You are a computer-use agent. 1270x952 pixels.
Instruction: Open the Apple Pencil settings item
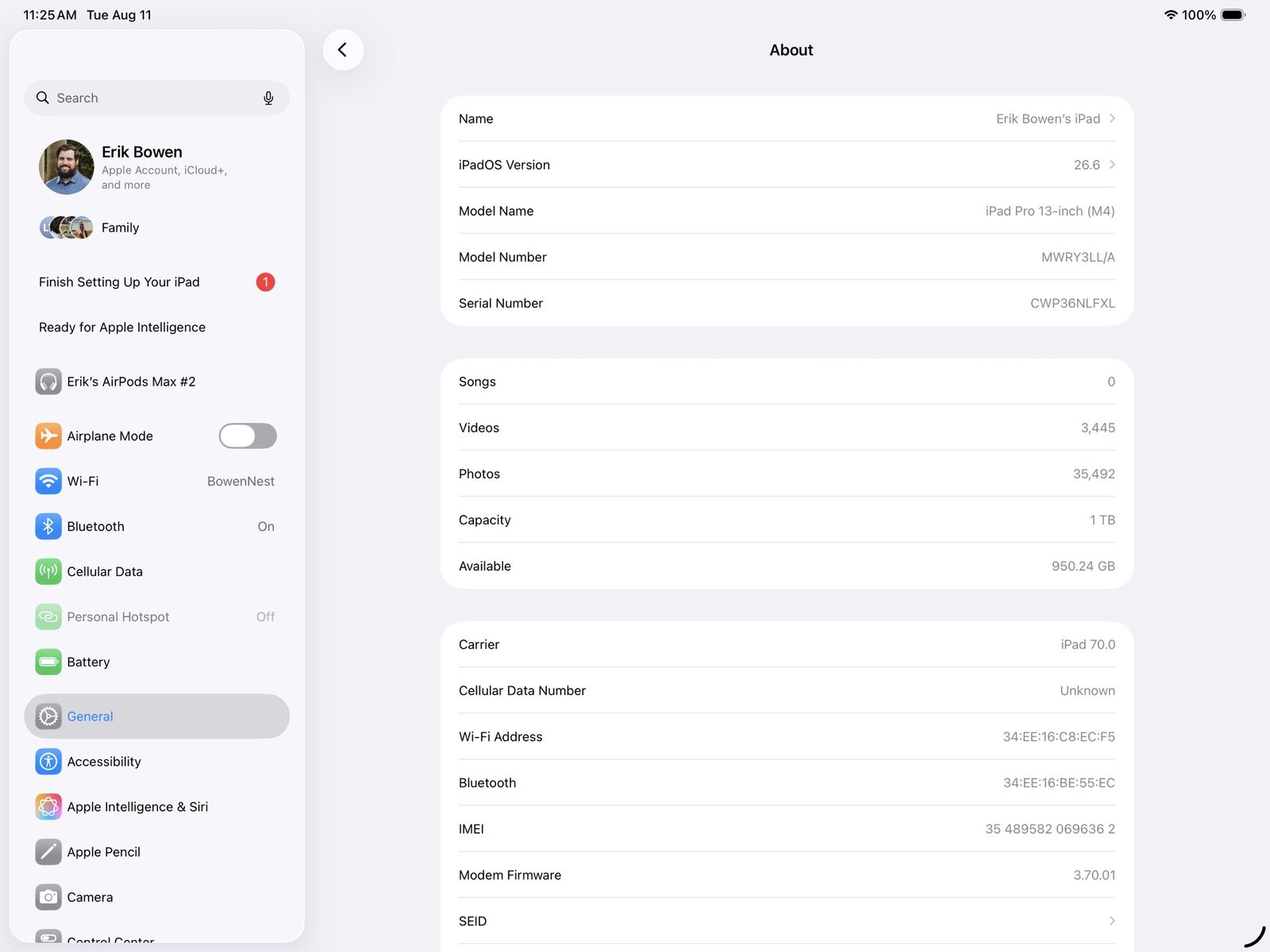click(x=157, y=852)
